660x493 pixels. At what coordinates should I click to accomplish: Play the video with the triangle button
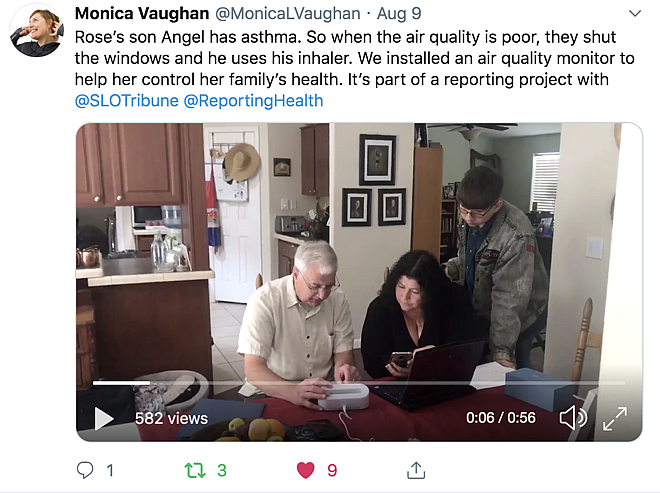104,418
